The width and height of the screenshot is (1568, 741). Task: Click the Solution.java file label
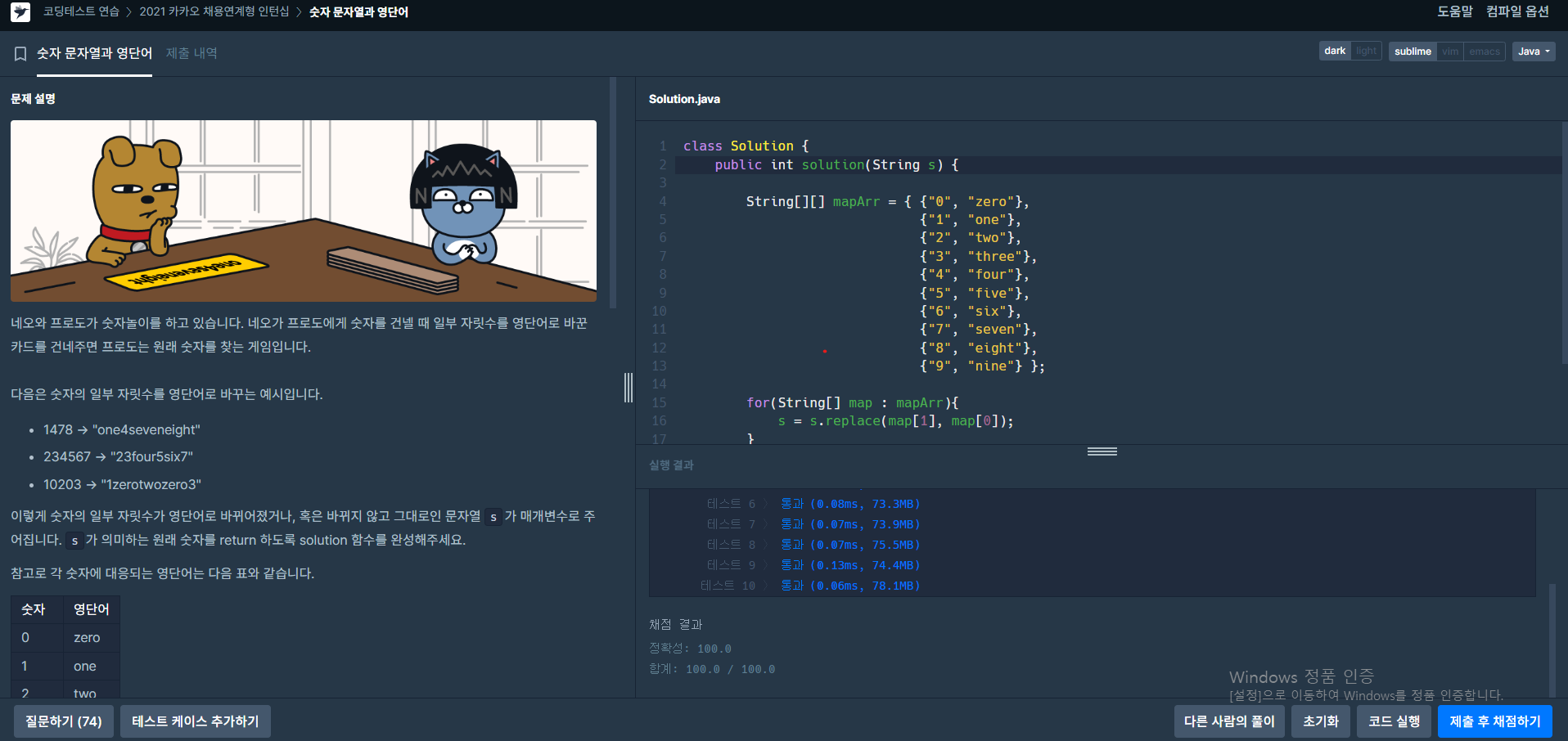(684, 99)
